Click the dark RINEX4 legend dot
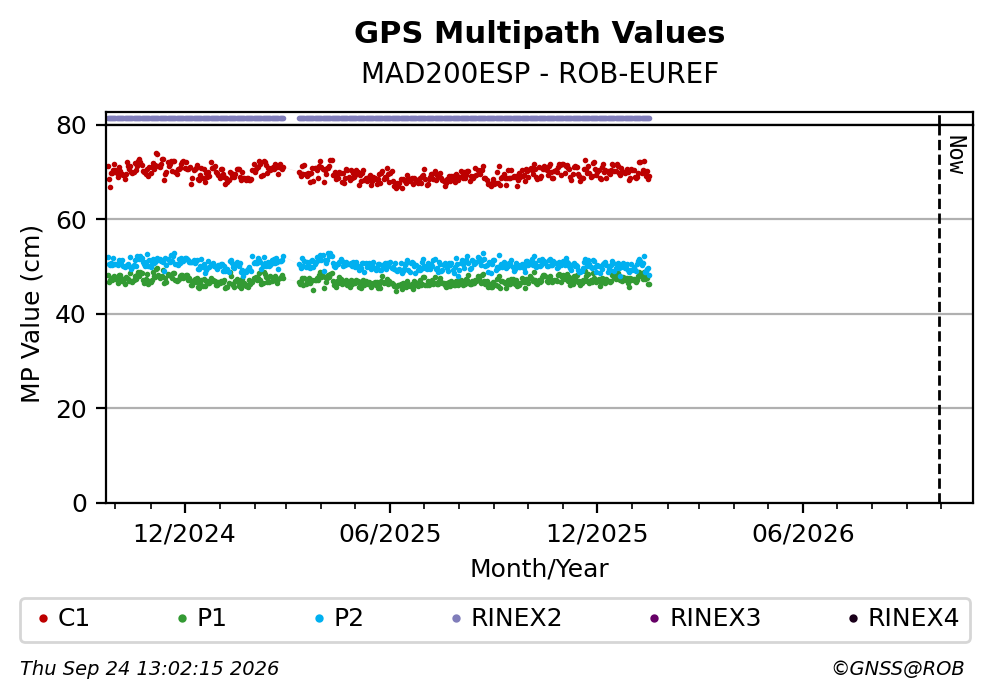This screenshot has width=993, height=699. tap(854, 619)
